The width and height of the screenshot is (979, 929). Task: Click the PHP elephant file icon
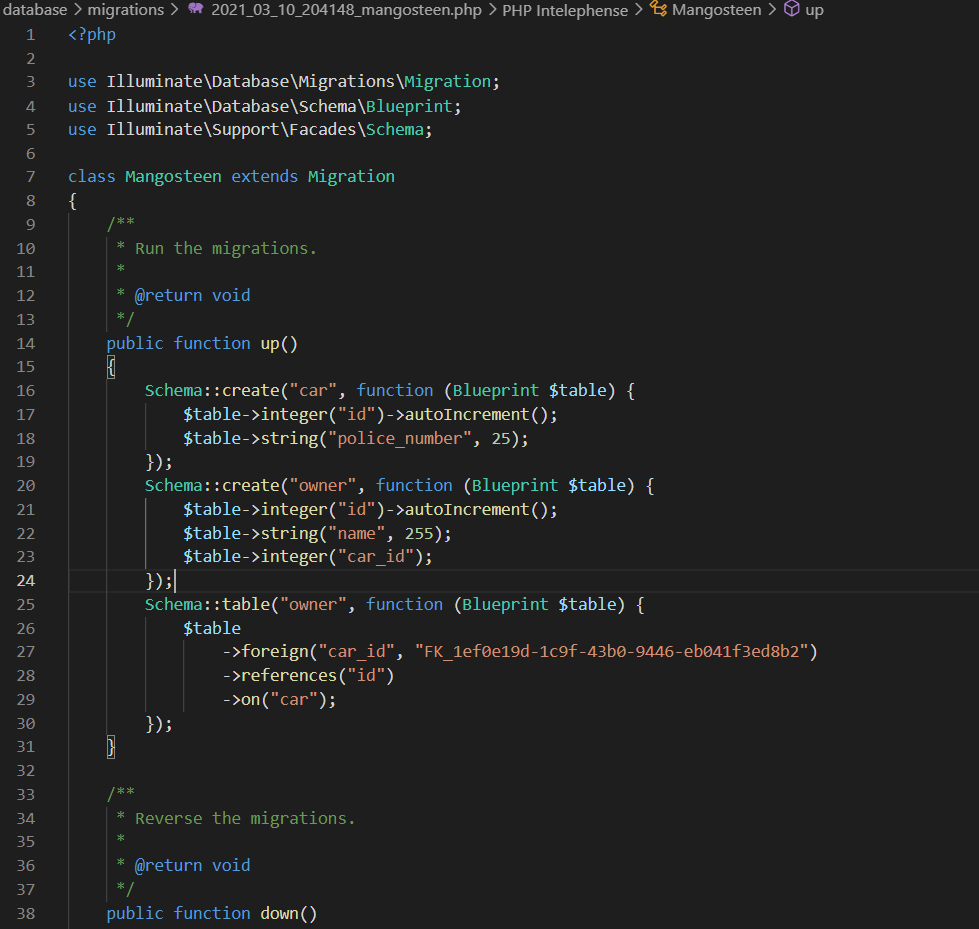(196, 9)
